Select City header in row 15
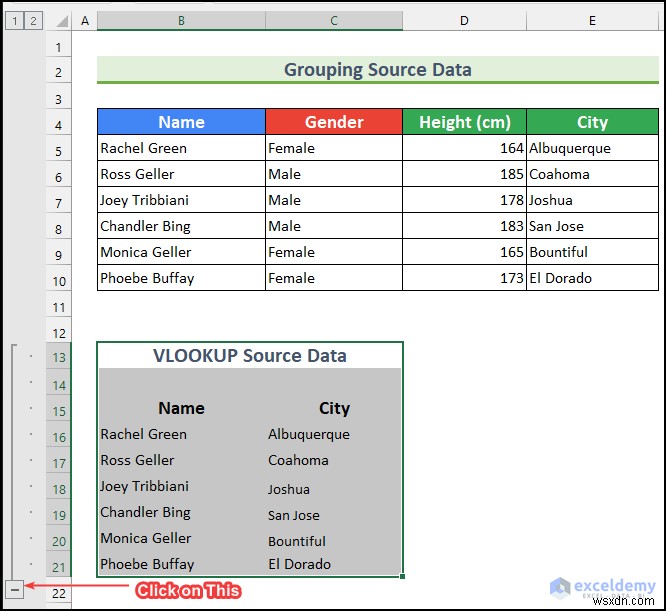 [x=334, y=408]
